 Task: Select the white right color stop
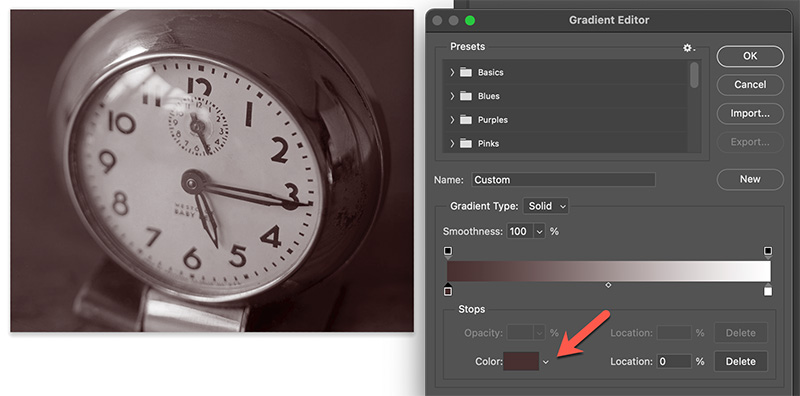768,290
